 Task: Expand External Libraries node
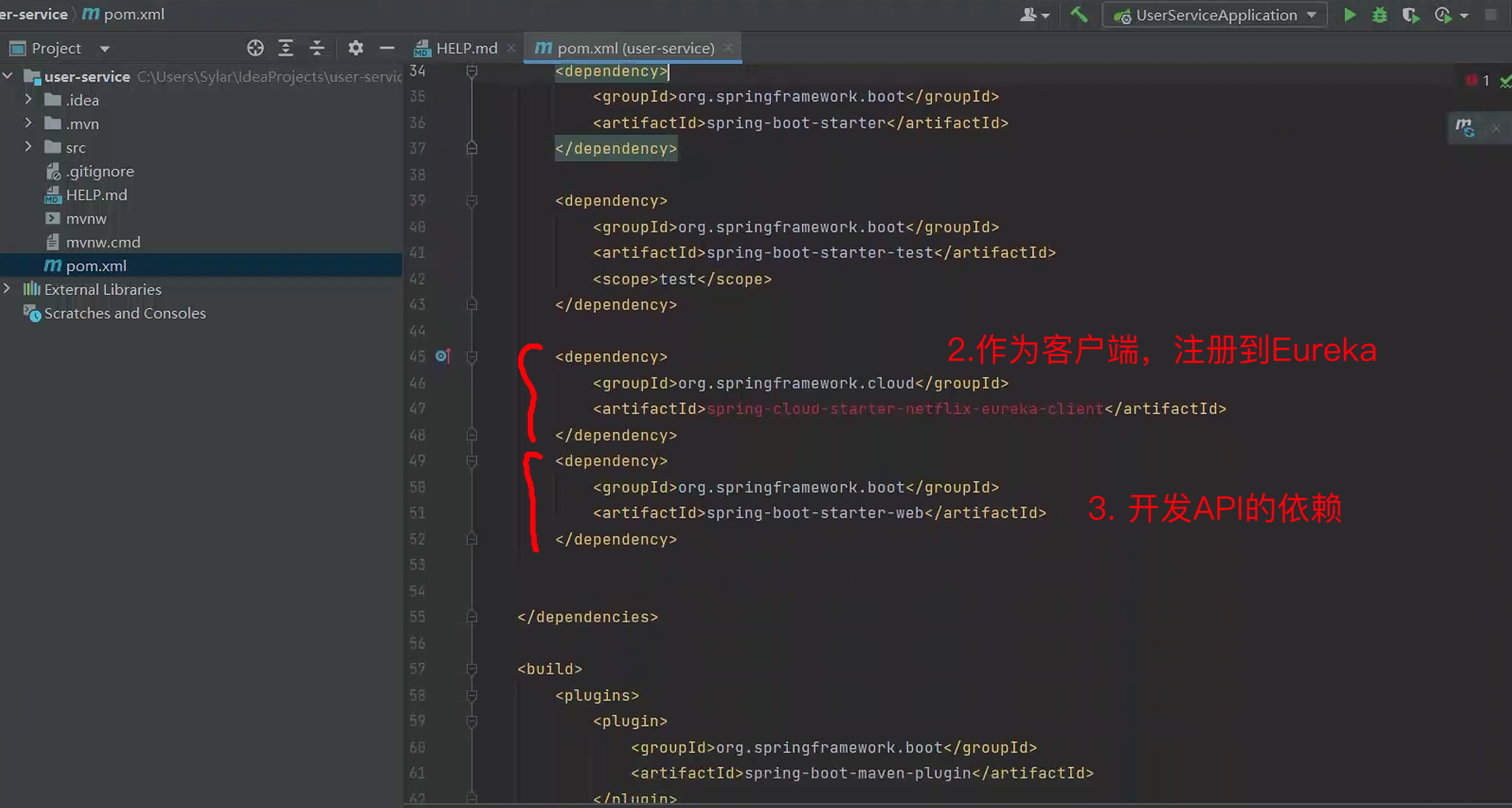point(7,289)
